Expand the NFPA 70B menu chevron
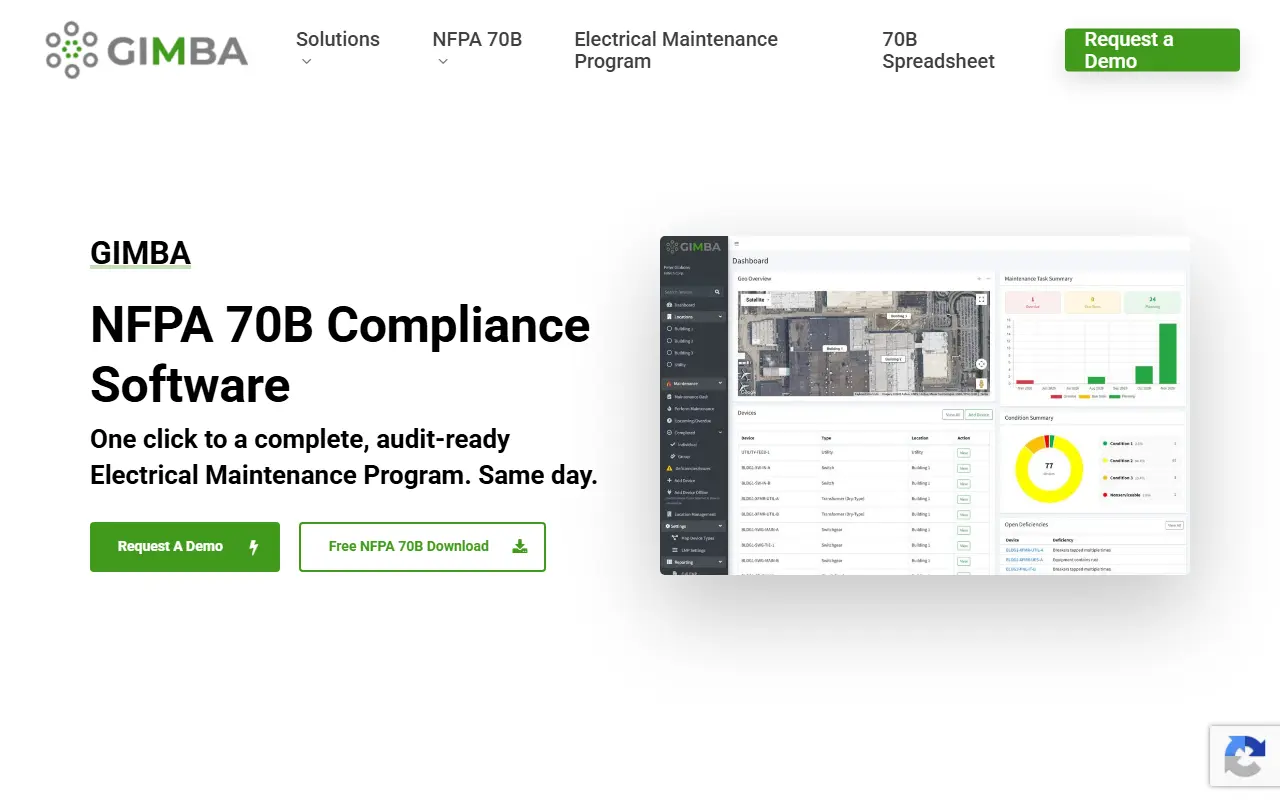Screen dimensions: 1280x800 click(443, 62)
